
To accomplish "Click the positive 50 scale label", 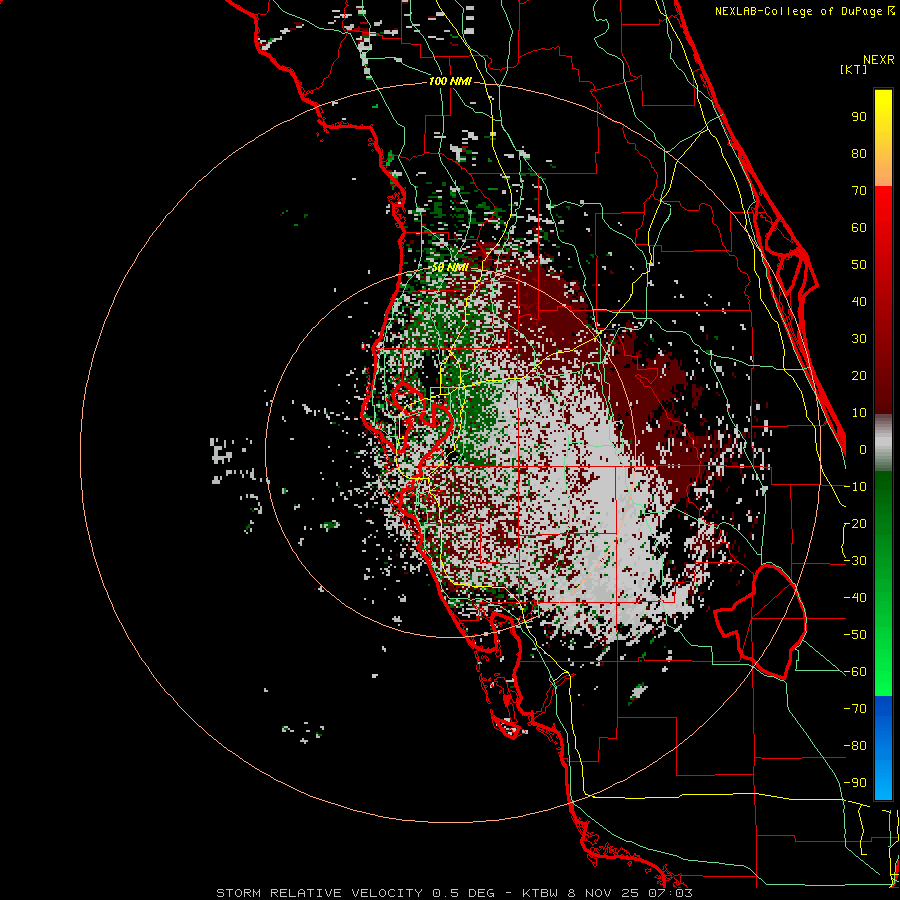I will pyautogui.click(x=859, y=265).
